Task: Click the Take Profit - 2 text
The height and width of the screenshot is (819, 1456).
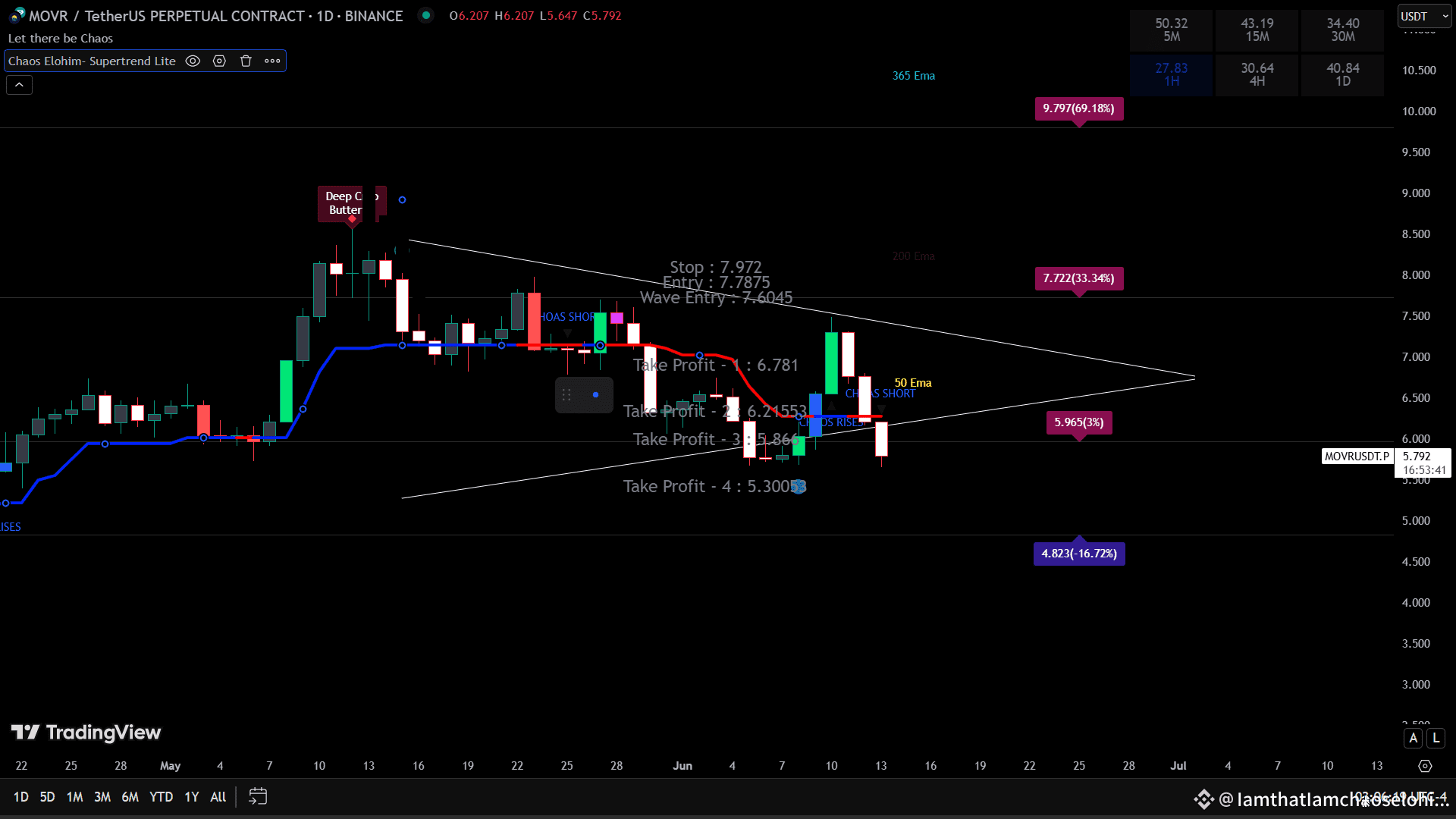Action: [715, 411]
